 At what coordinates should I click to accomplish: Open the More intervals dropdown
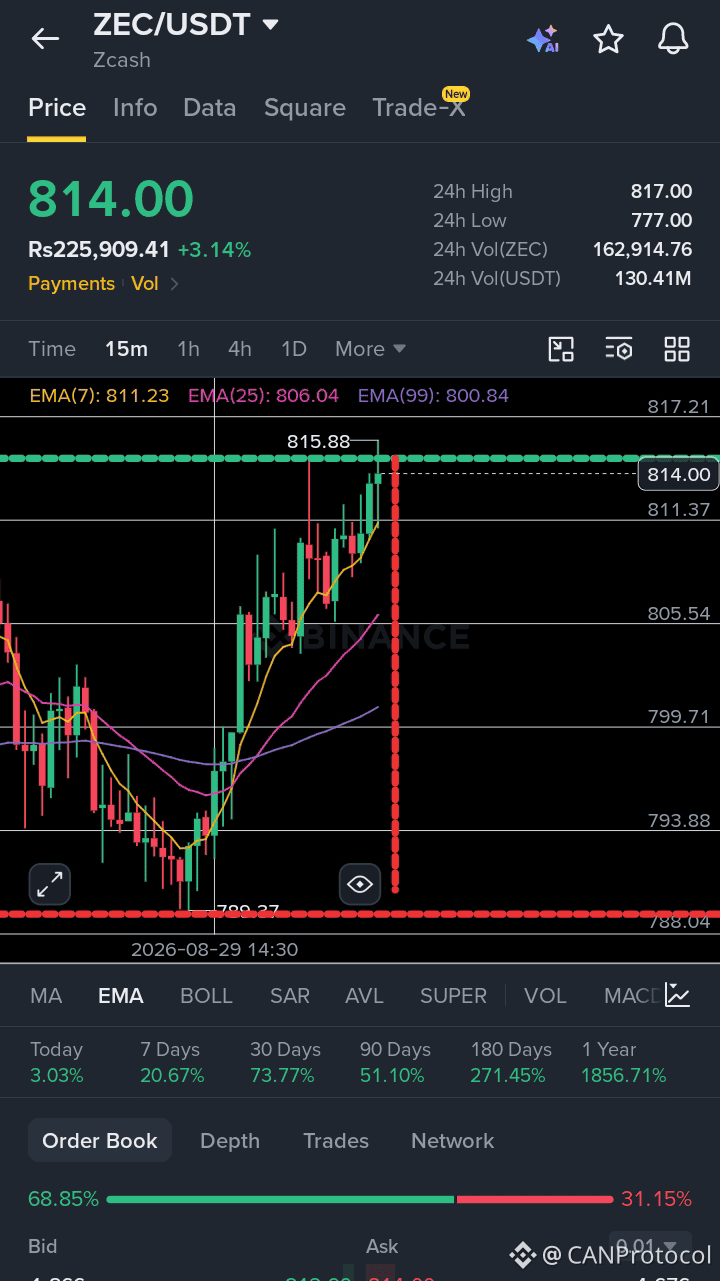[x=370, y=349]
